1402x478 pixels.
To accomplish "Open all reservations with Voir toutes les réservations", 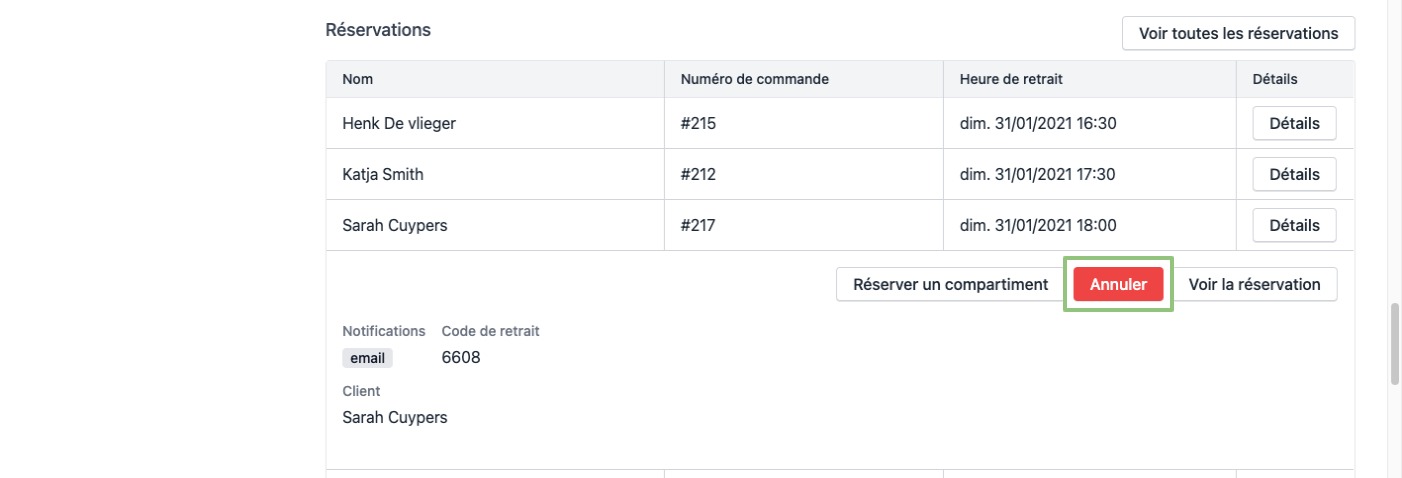I will coord(1238,33).
